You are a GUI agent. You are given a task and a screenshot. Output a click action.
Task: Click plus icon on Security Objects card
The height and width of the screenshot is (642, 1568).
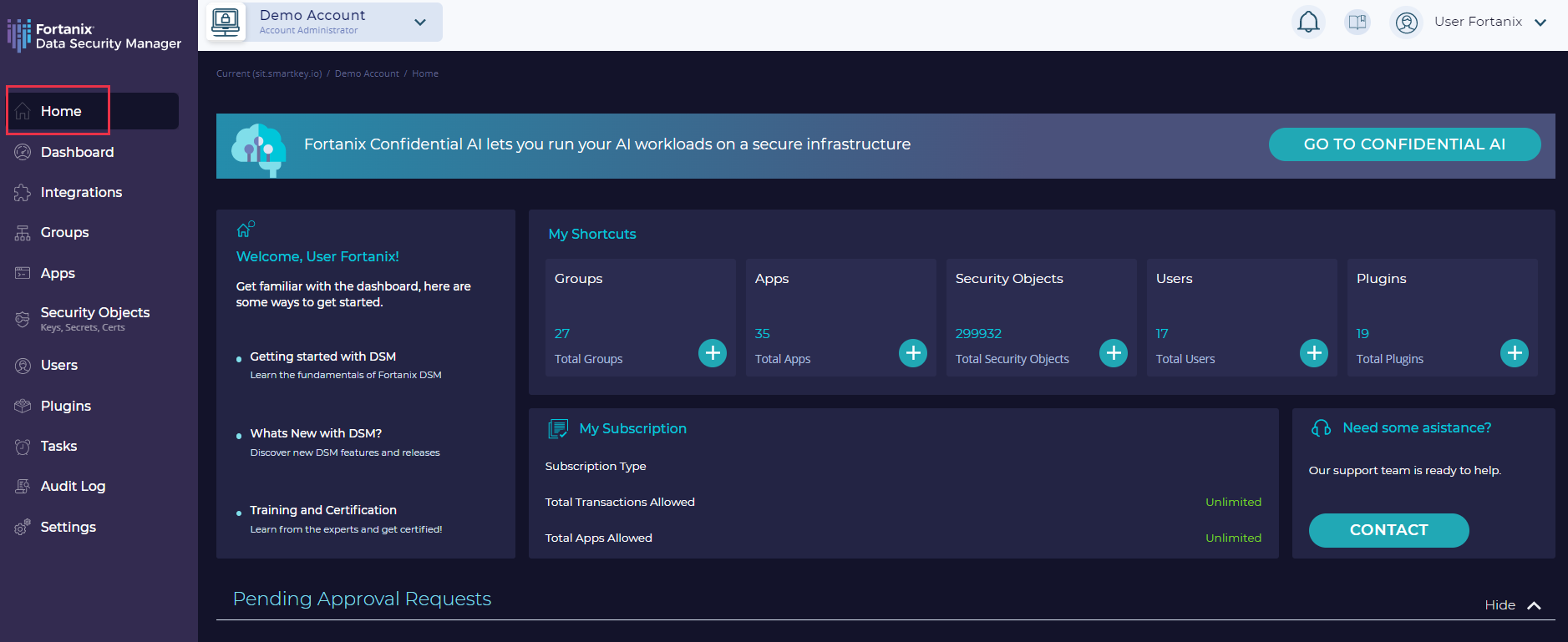point(1113,353)
